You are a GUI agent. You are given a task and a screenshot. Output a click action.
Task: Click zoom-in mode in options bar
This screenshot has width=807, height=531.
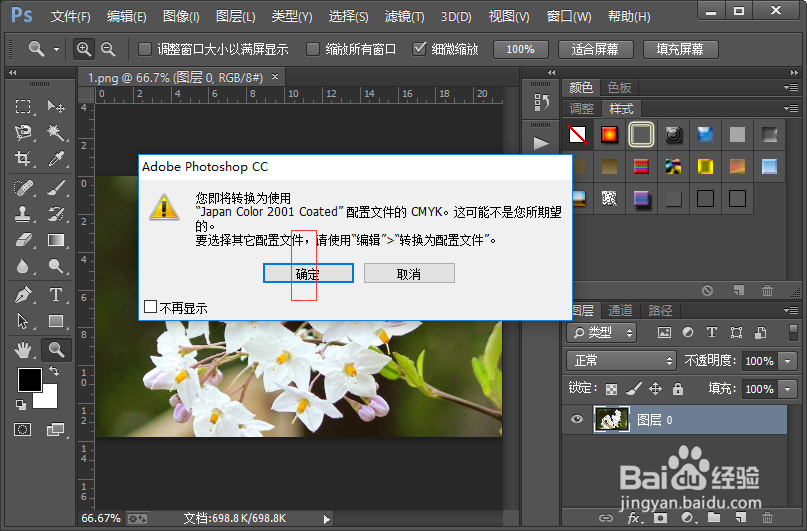[x=83, y=49]
